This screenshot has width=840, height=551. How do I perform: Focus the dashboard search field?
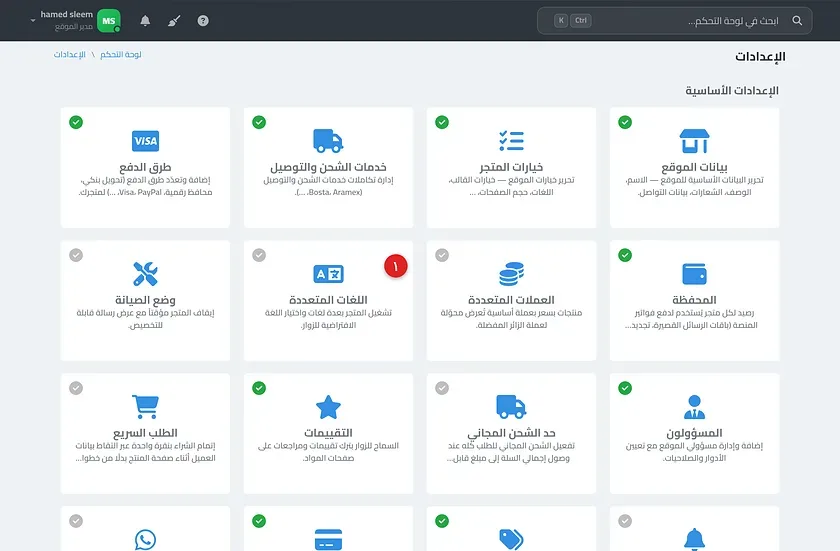(674, 20)
